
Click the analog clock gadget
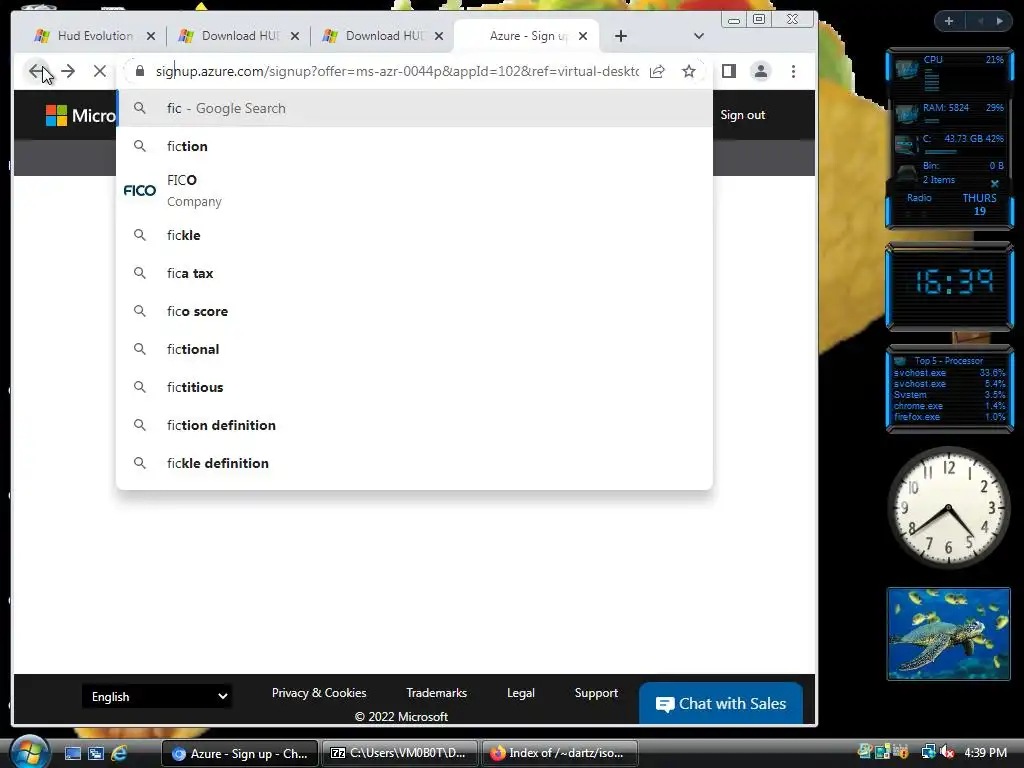pos(948,508)
